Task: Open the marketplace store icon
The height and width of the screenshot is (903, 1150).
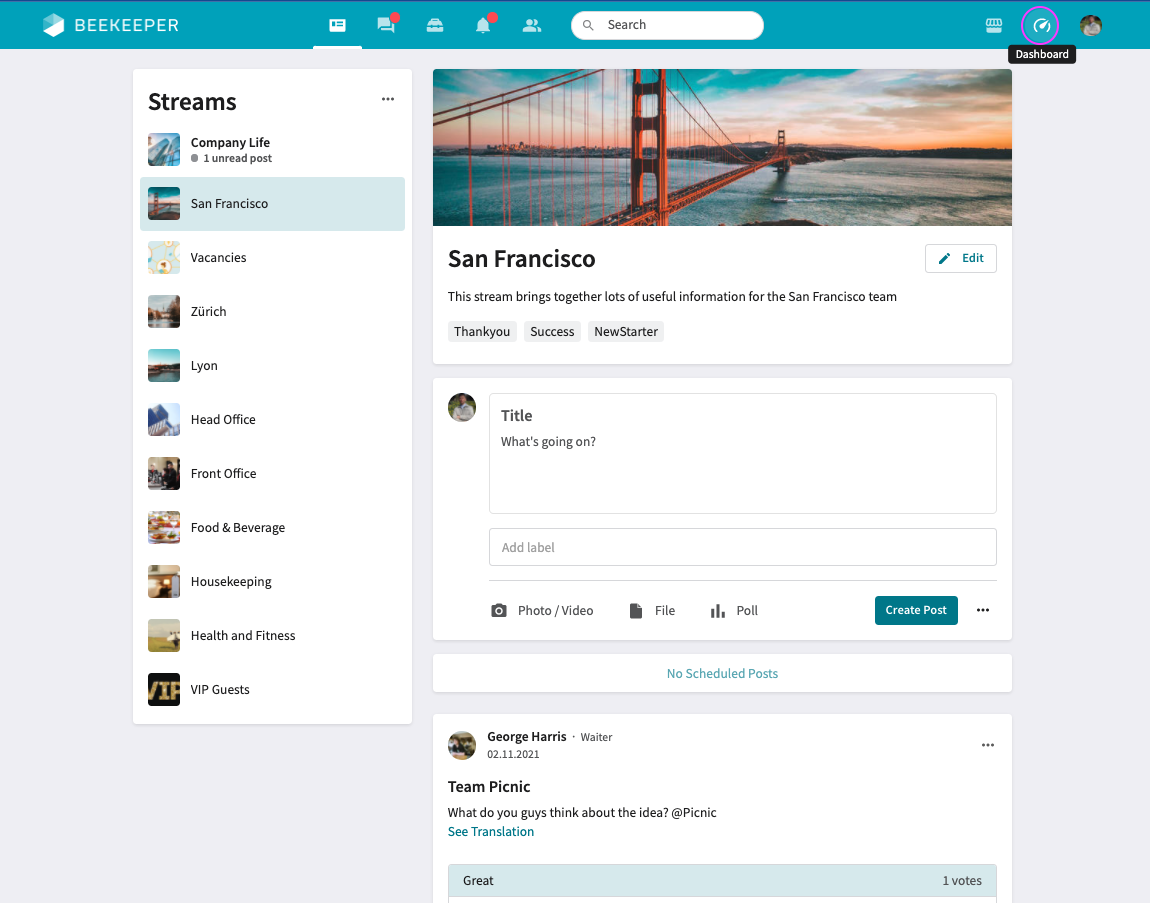Action: pos(993,25)
